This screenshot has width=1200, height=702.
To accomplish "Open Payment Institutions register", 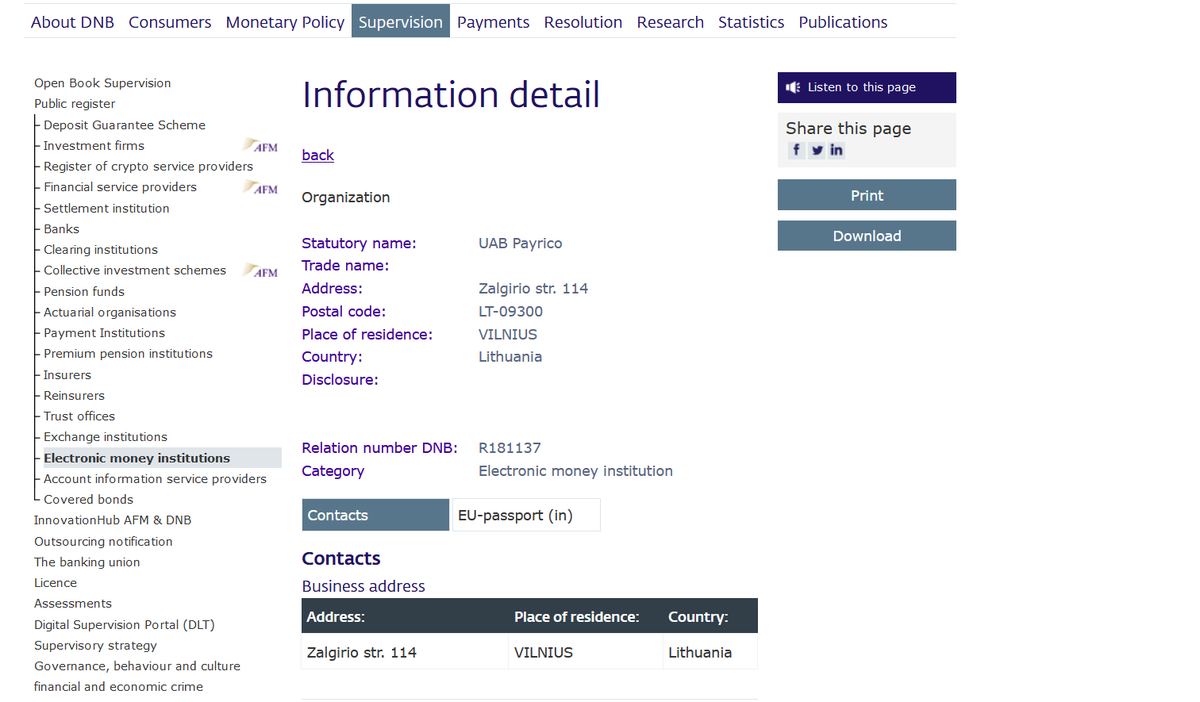I will (x=104, y=333).
